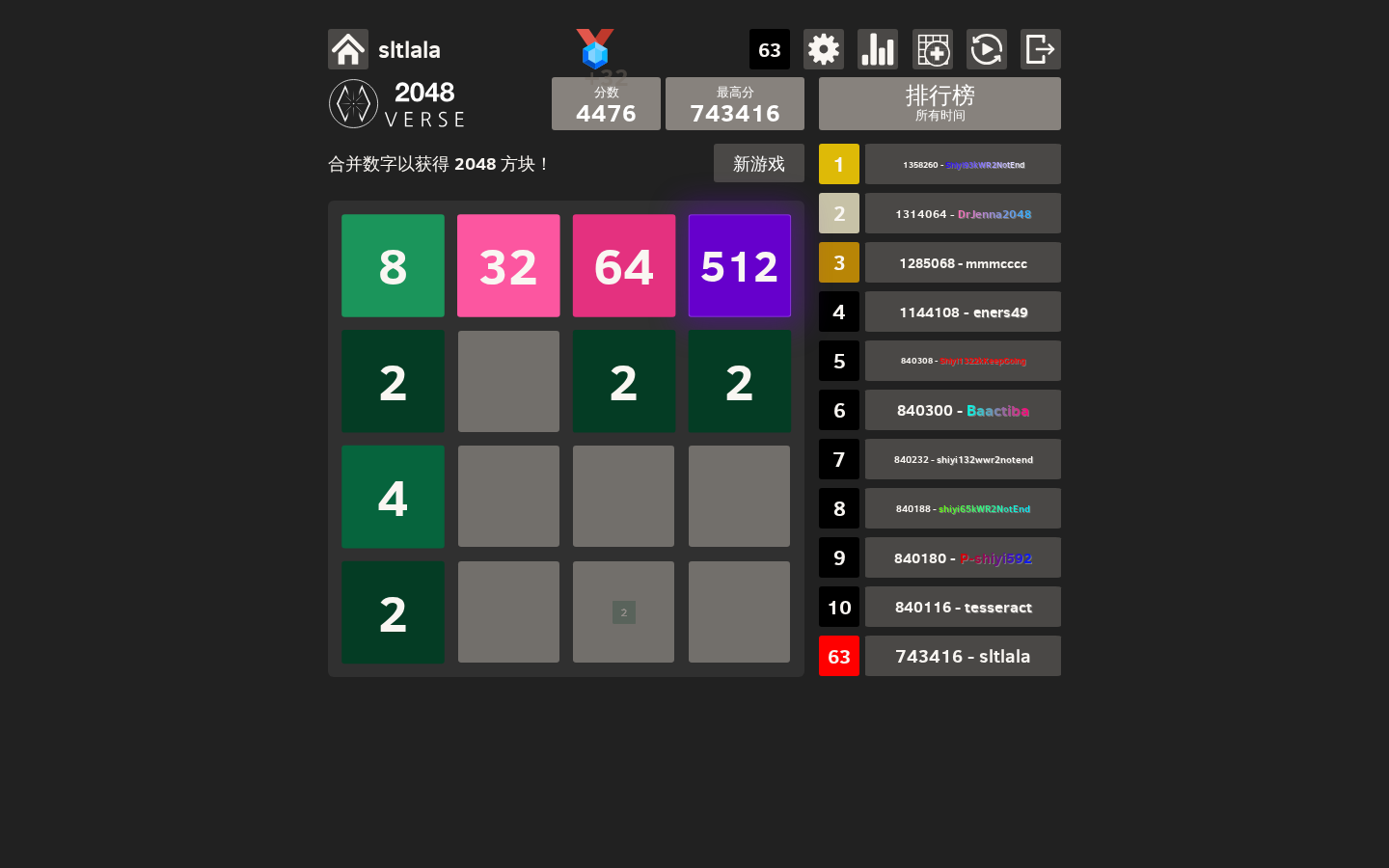Click the 最高分 743416 box
This screenshot has width=1389, height=868.
tap(735, 103)
